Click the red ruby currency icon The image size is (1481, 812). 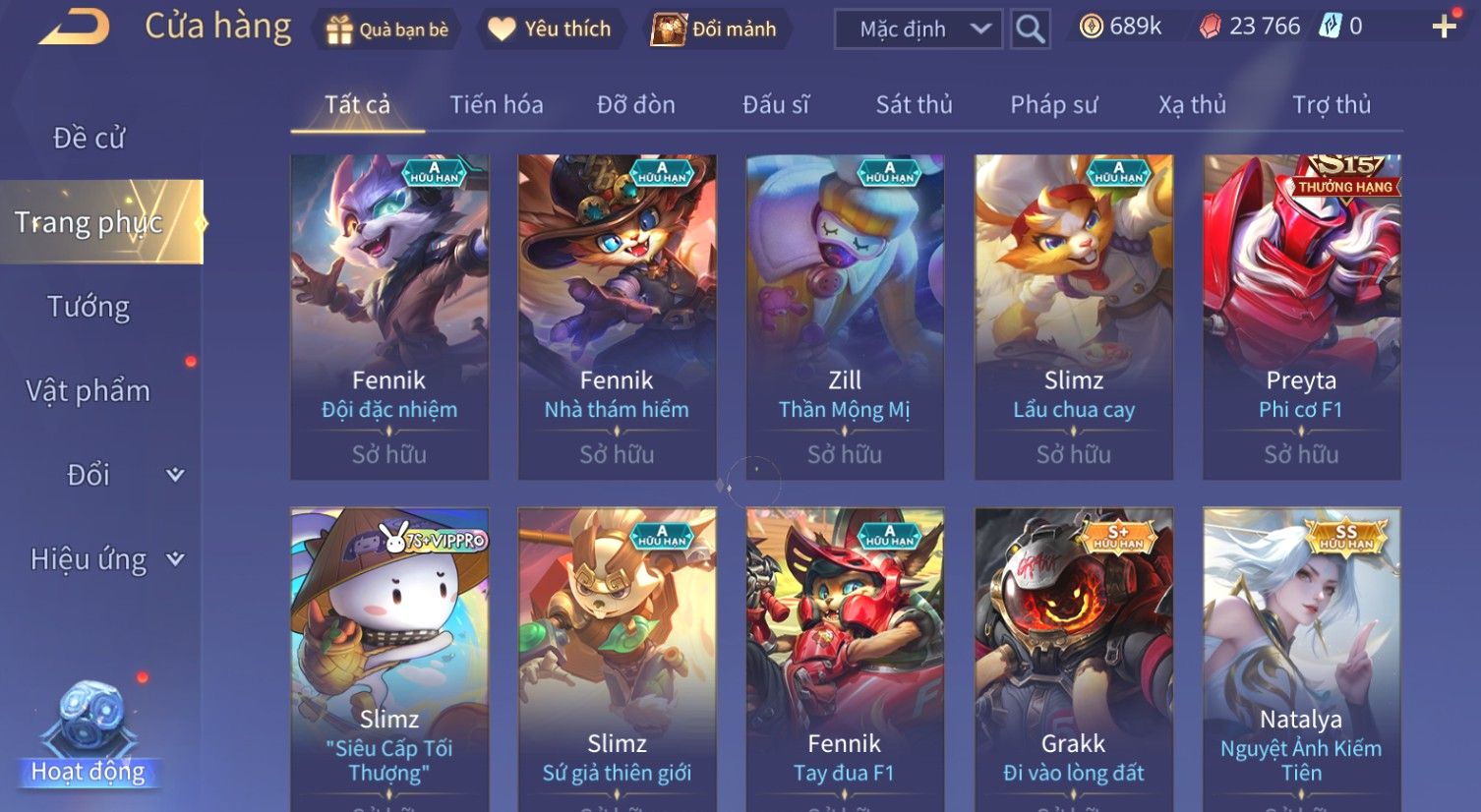tap(1211, 27)
